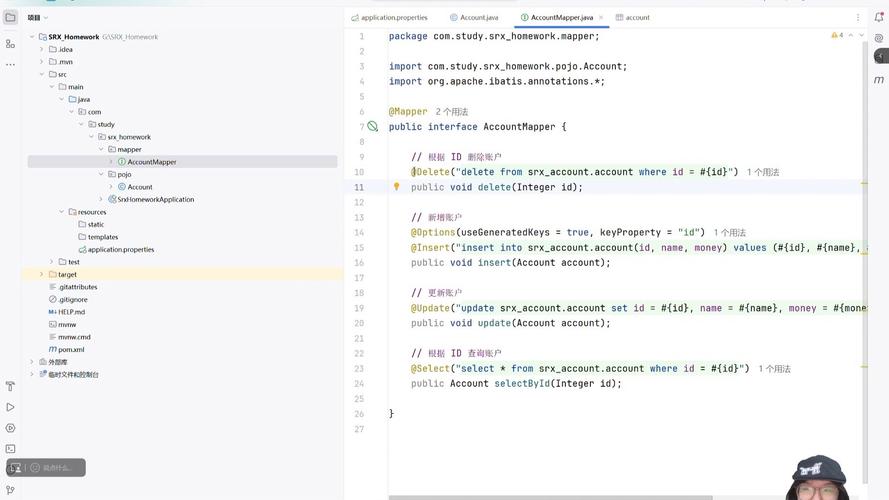Open the Maven tool window icon
The image size is (889, 500).
coord(879,79)
